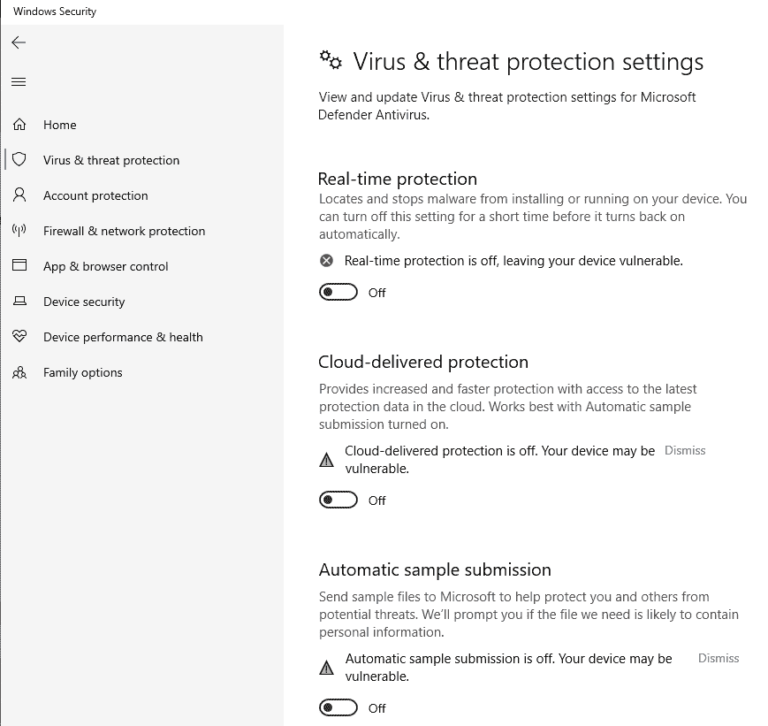The height and width of the screenshot is (726, 768).
Task: Expand the hamburger navigation menu
Action: point(18,82)
